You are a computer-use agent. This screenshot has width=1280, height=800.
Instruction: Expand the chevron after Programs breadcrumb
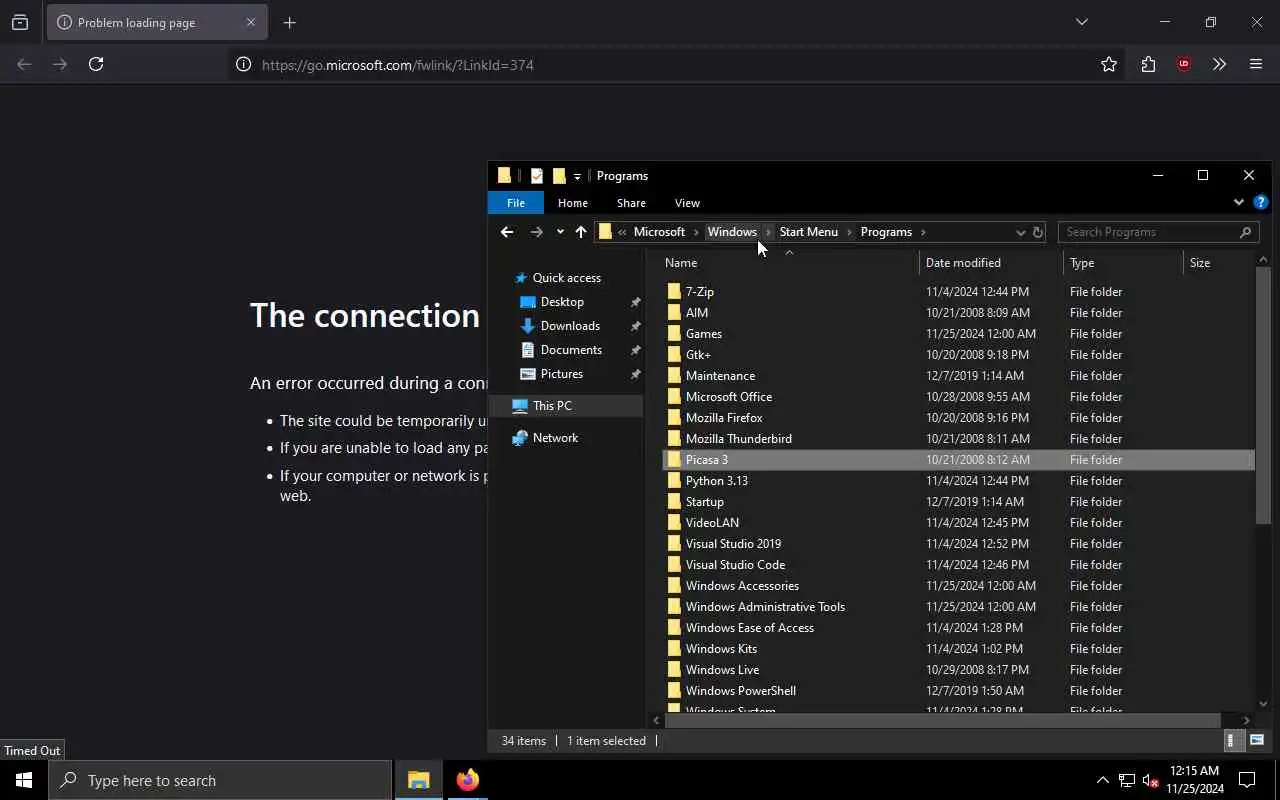923,232
